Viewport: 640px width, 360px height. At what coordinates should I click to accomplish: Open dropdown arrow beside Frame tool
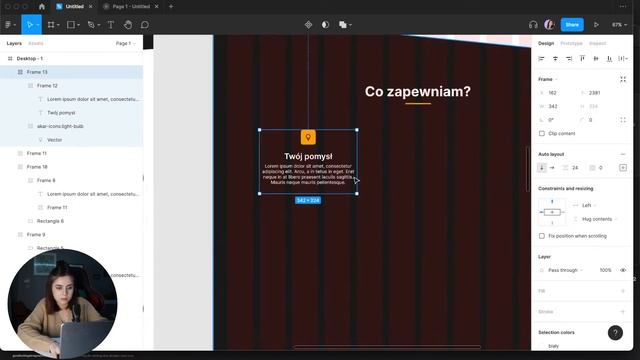tap(58, 25)
